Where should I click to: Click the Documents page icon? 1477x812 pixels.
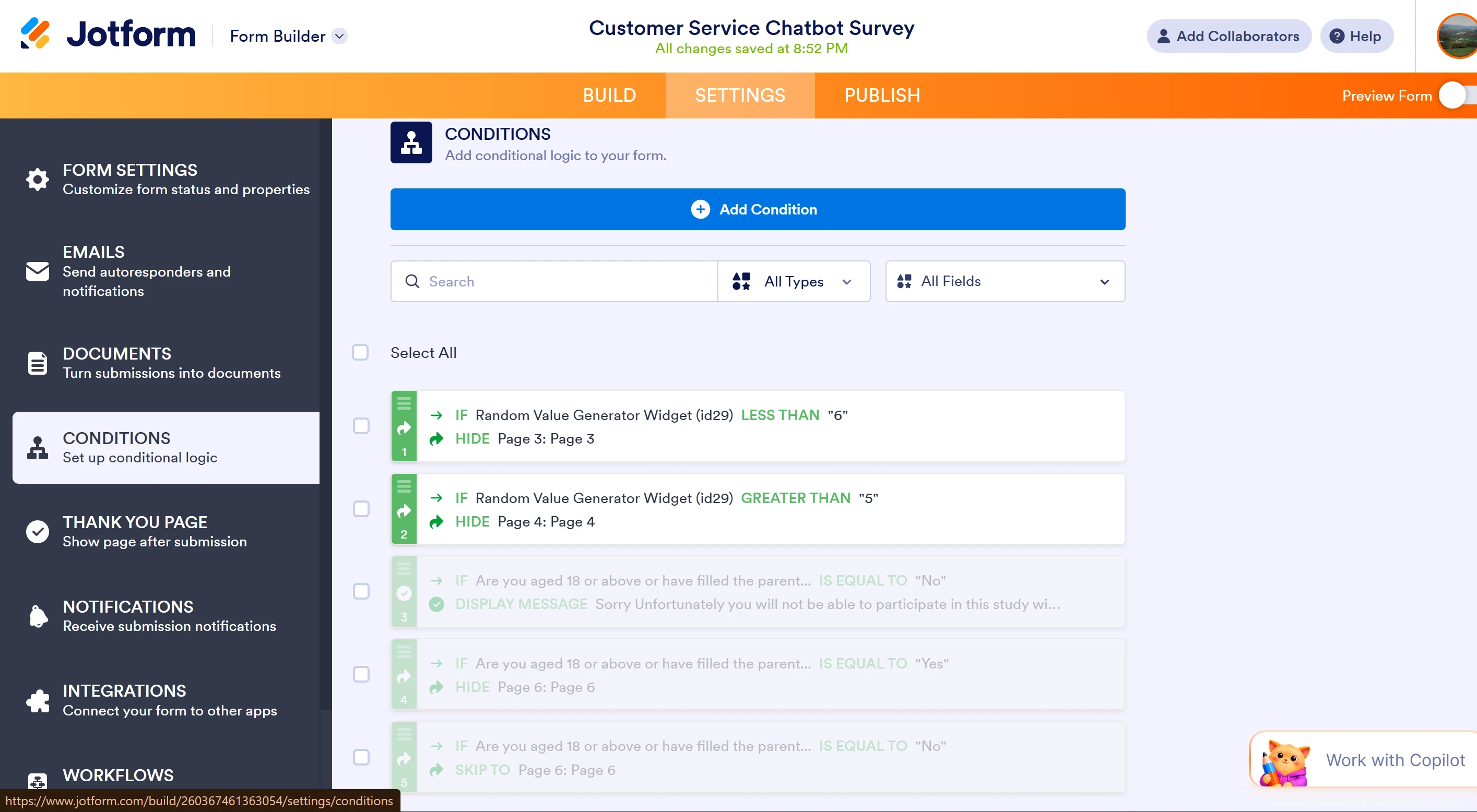click(x=37, y=363)
